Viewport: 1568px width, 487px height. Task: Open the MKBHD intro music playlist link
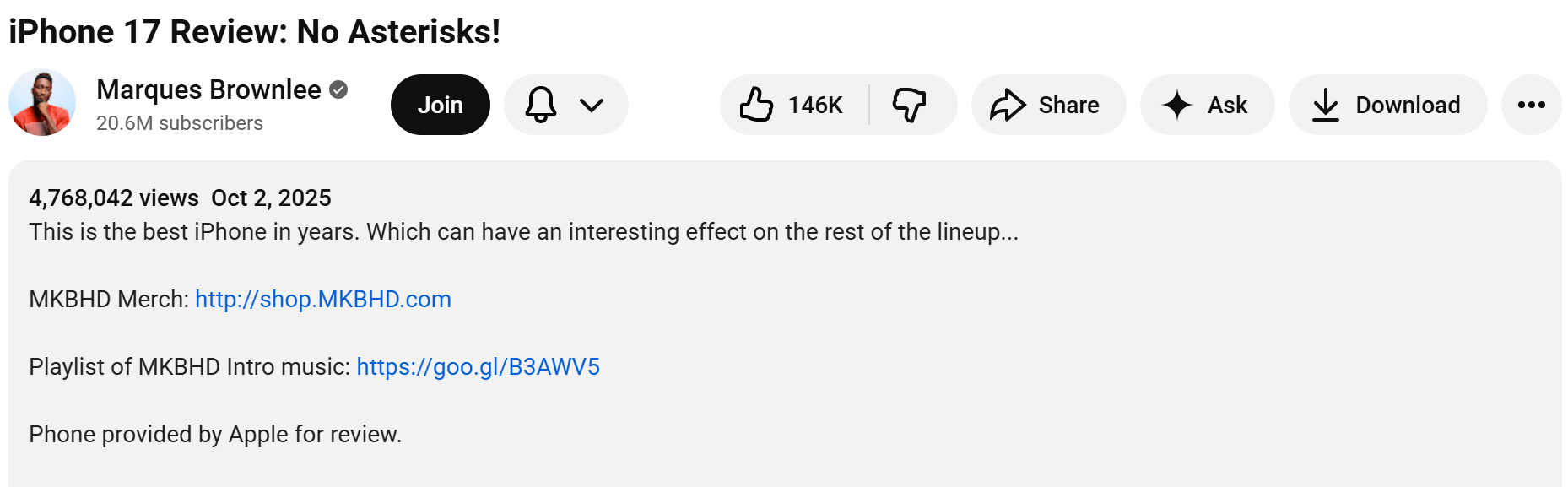pyautogui.click(x=478, y=366)
